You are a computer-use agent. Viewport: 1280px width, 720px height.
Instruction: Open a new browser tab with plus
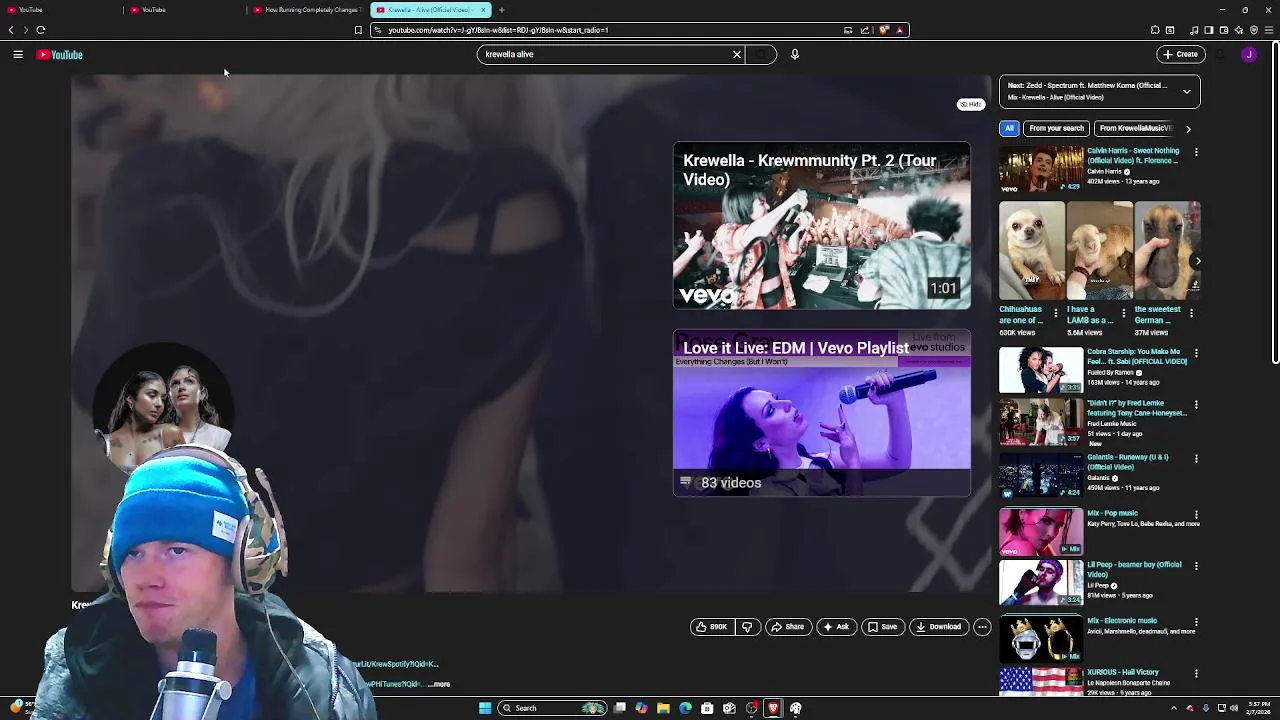pyautogui.click(x=502, y=10)
